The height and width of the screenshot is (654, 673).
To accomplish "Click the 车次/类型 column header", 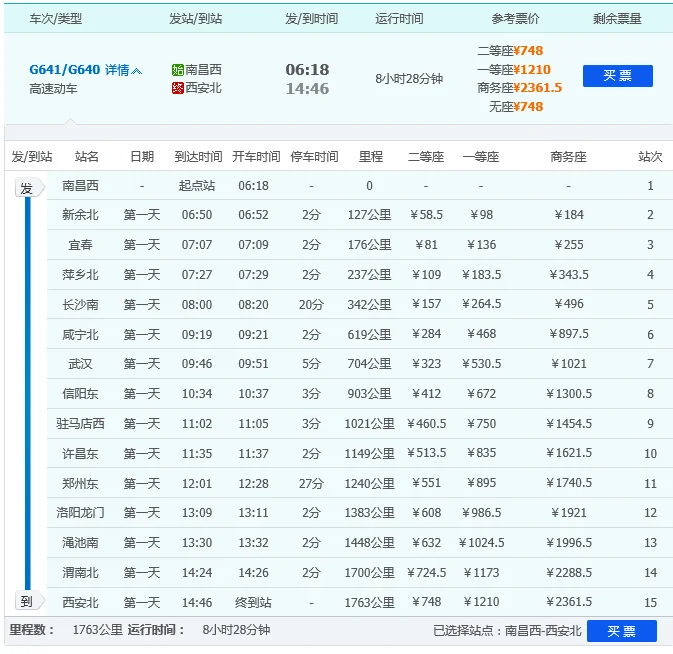I will [x=56, y=18].
